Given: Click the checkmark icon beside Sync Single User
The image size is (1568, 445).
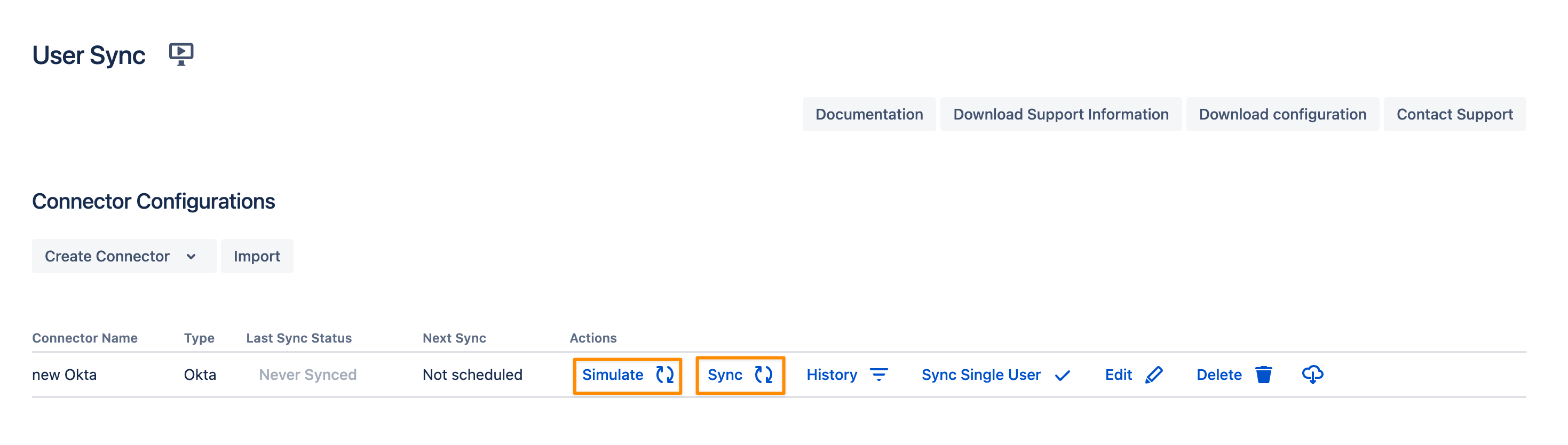Looking at the screenshot, I should point(1062,376).
